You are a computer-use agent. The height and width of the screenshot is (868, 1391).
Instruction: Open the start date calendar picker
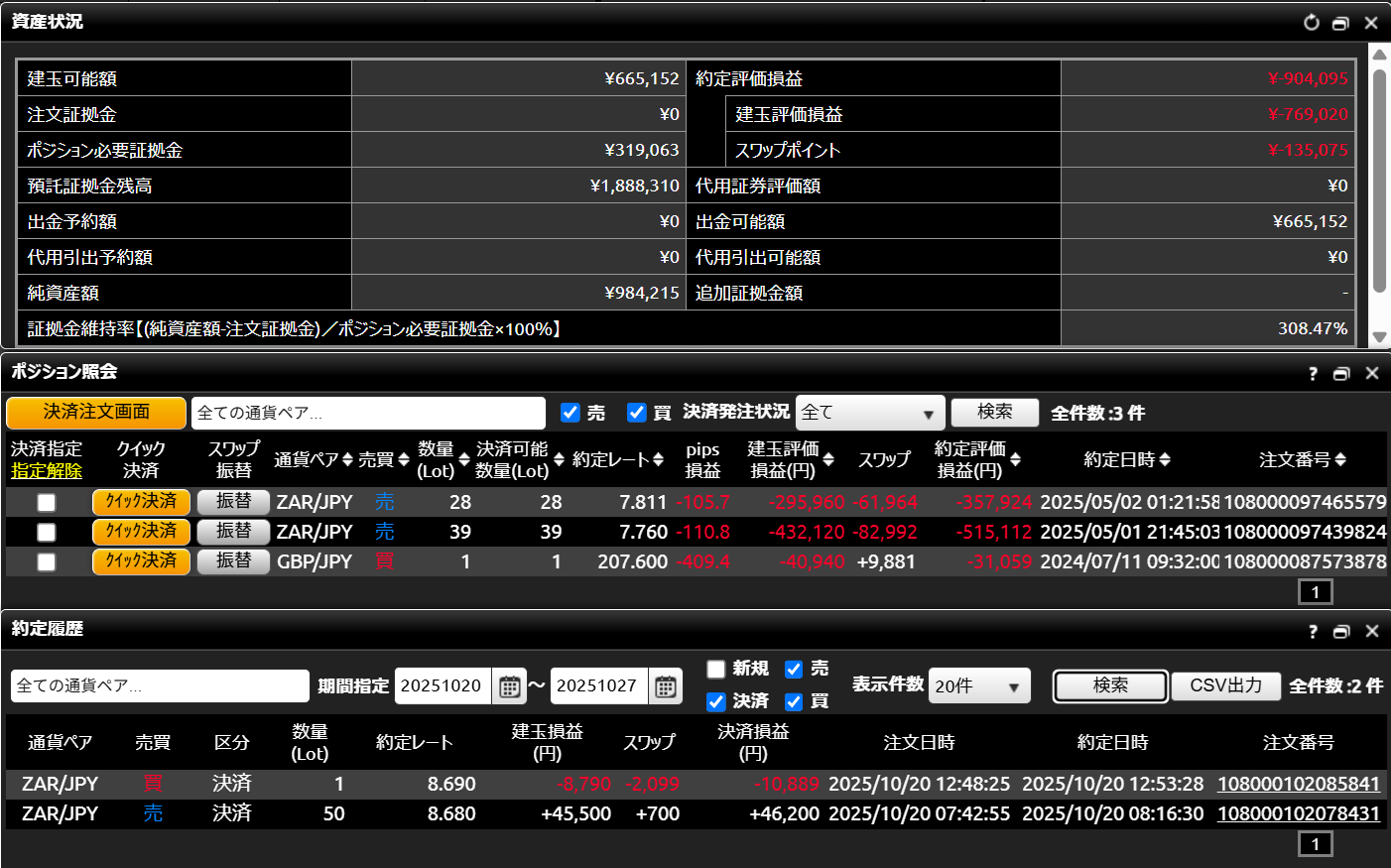(x=509, y=686)
